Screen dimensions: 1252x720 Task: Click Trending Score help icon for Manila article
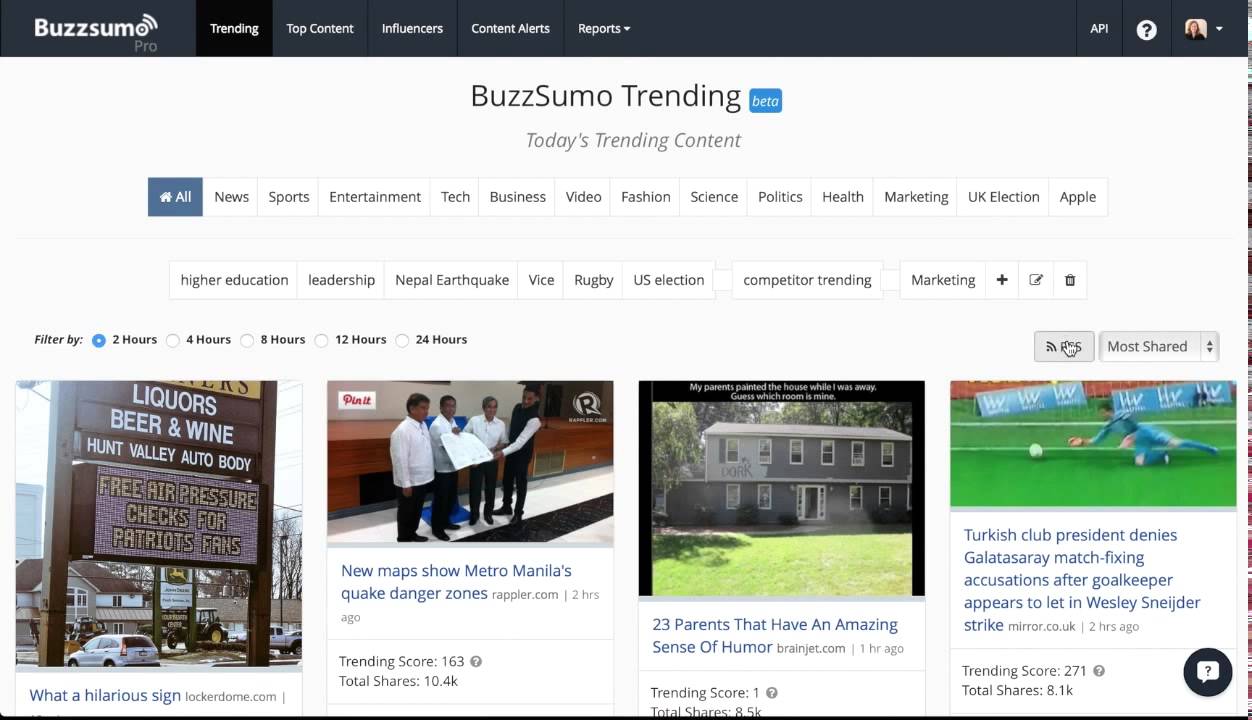[x=476, y=662]
